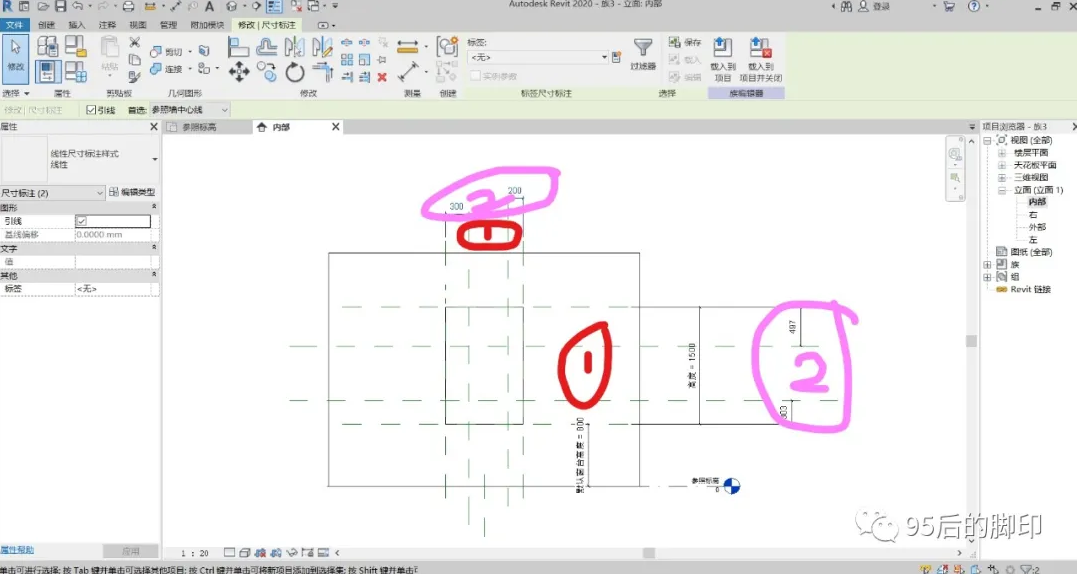1077x574 pixels.
Task: Toggle 实例参数 (Instance Parameter) checkbox
Action: [475, 76]
